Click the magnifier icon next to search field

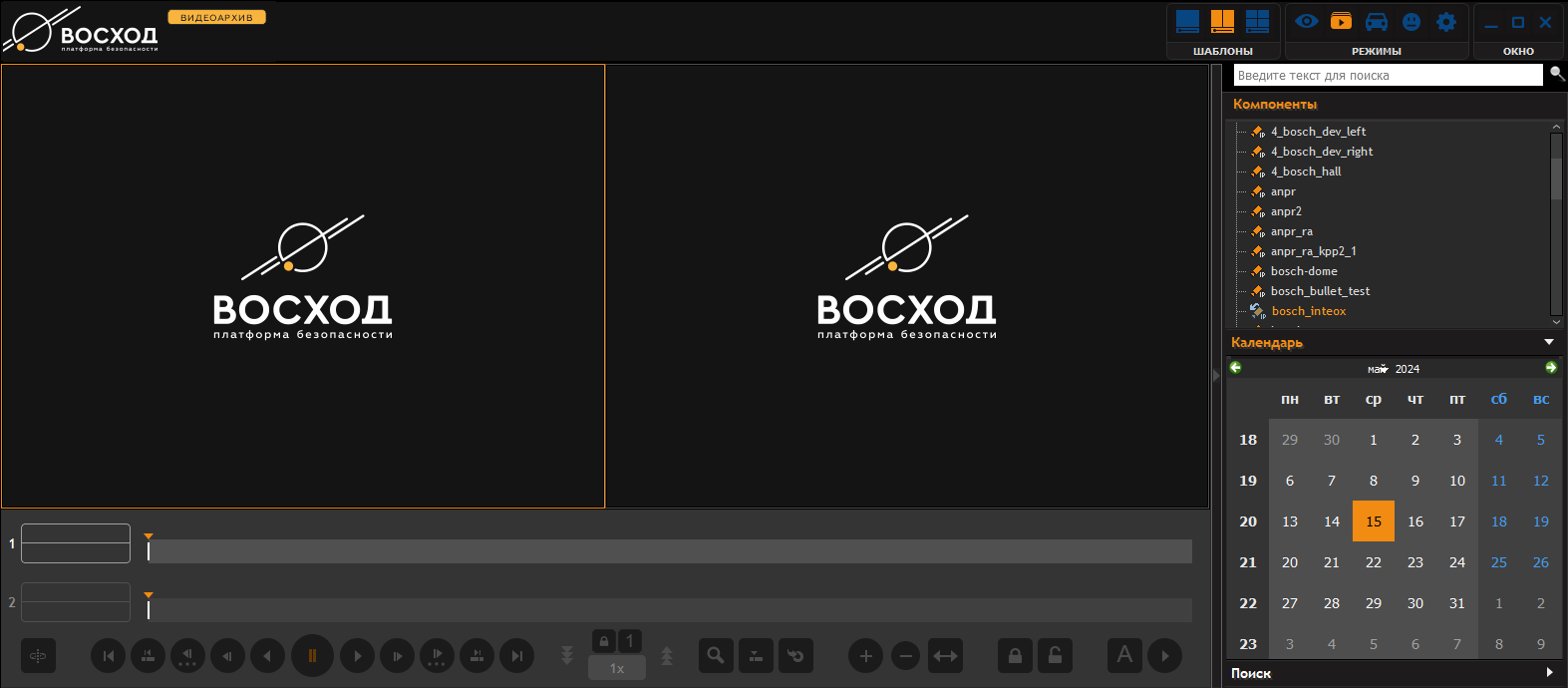click(1556, 74)
